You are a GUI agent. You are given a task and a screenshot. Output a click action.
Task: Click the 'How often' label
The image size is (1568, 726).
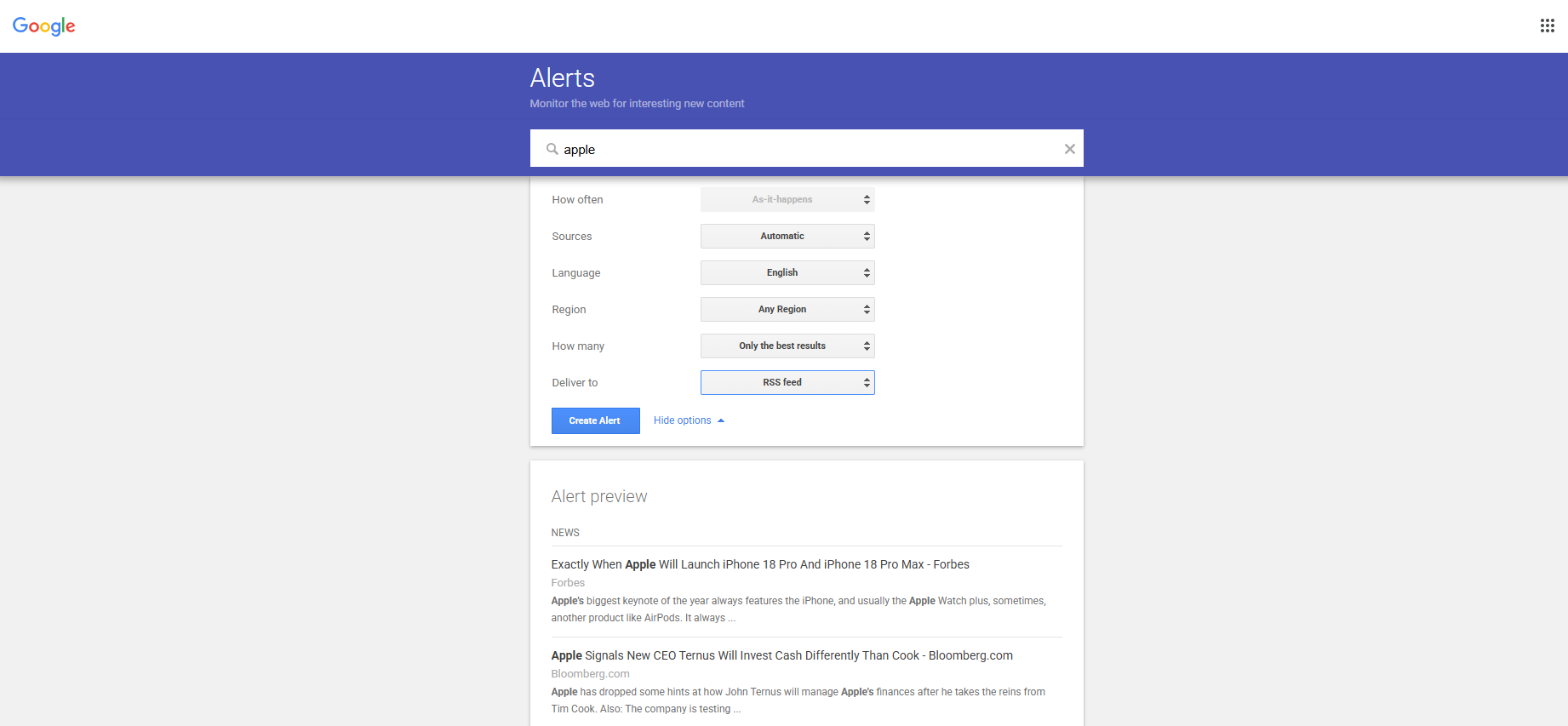(577, 200)
